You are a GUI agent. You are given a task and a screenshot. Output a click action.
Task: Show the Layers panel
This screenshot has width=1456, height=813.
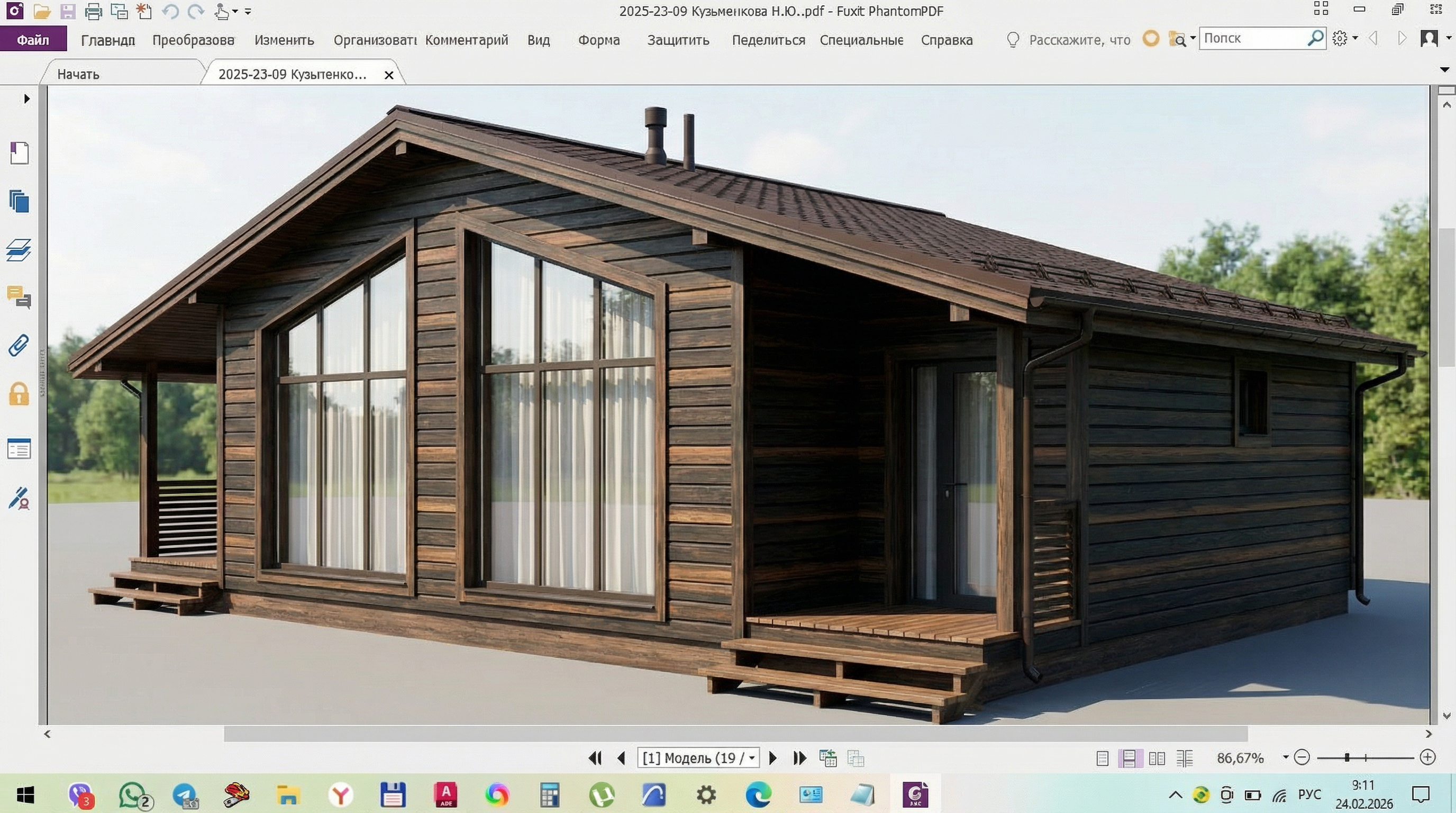point(19,250)
